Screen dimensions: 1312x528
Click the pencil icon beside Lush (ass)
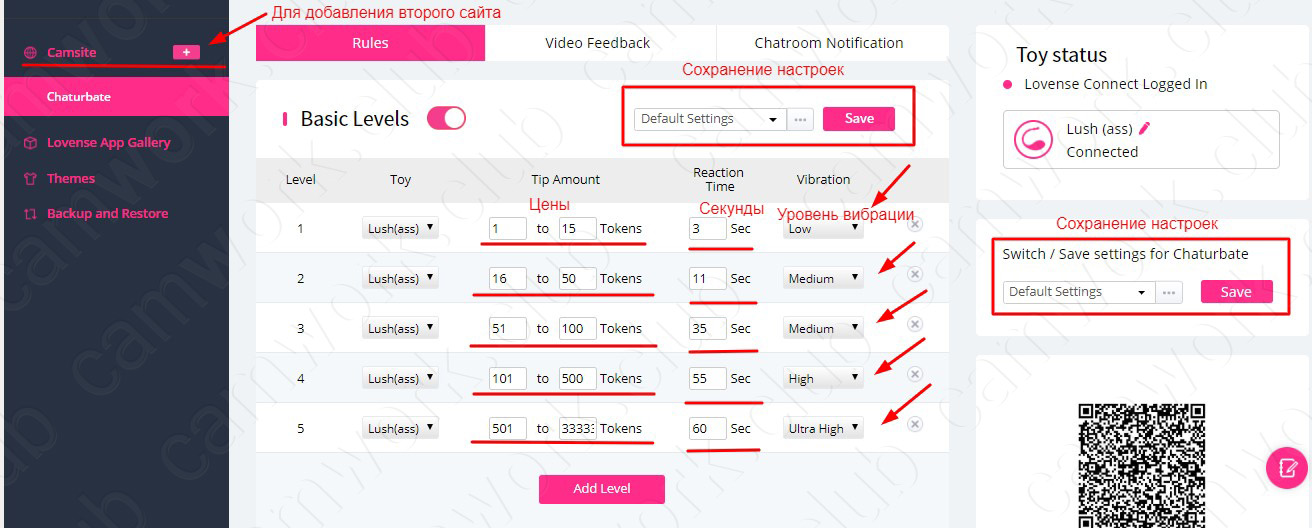[x=1145, y=128]
